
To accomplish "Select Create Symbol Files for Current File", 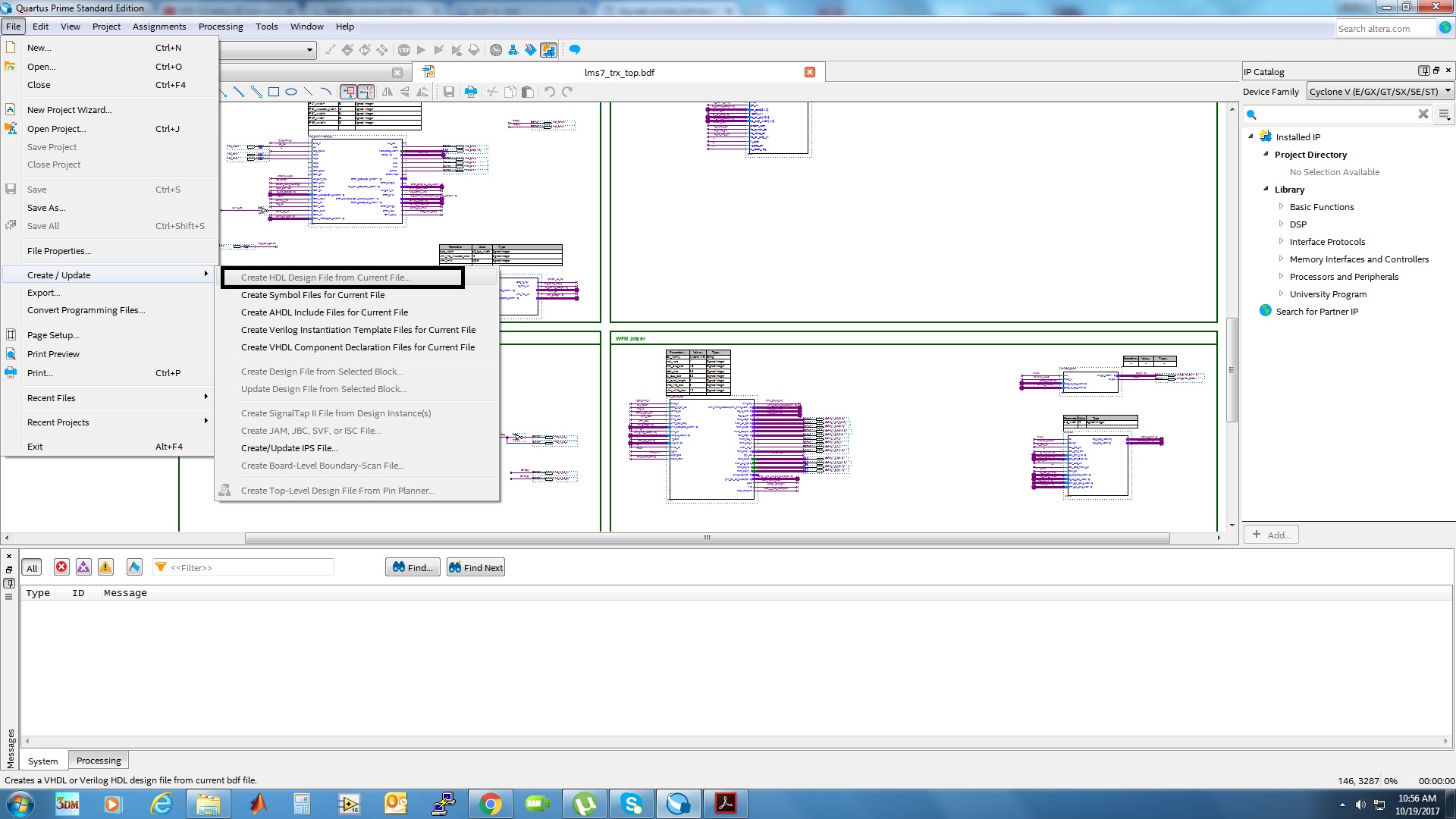I will point(312,295).
